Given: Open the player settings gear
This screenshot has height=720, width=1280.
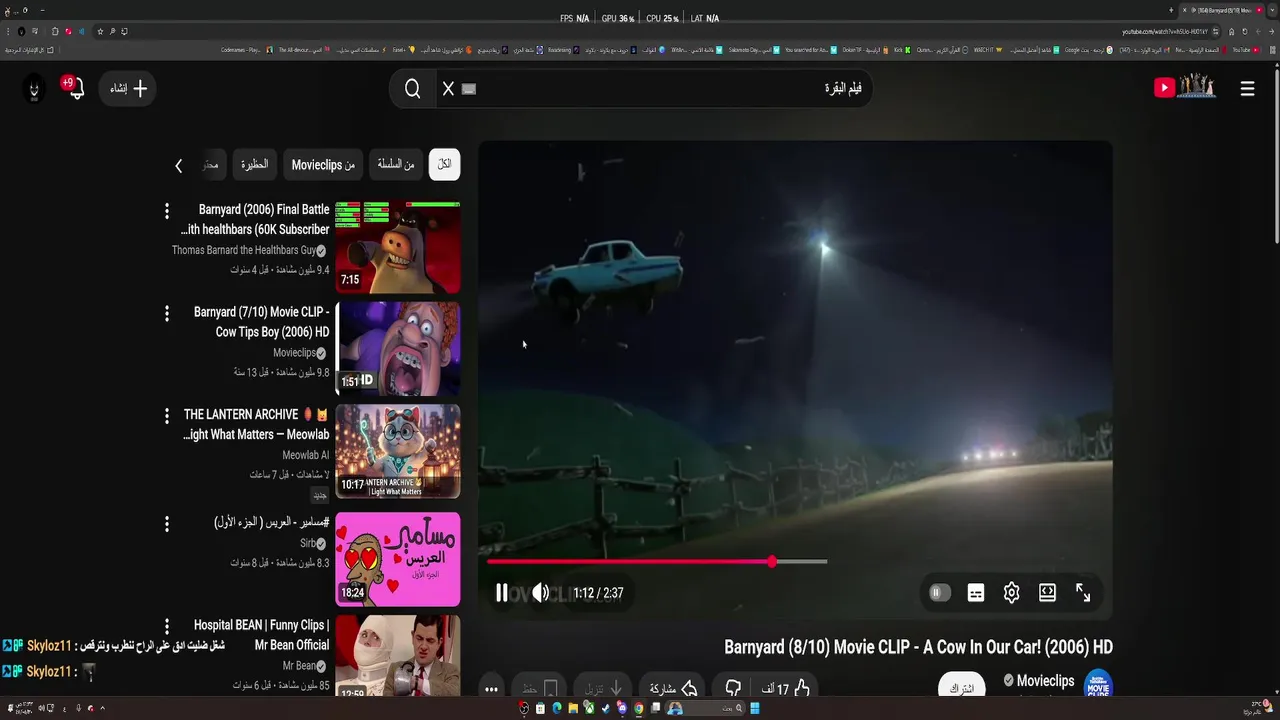Looking at the screenshot, I should 1011,593.
